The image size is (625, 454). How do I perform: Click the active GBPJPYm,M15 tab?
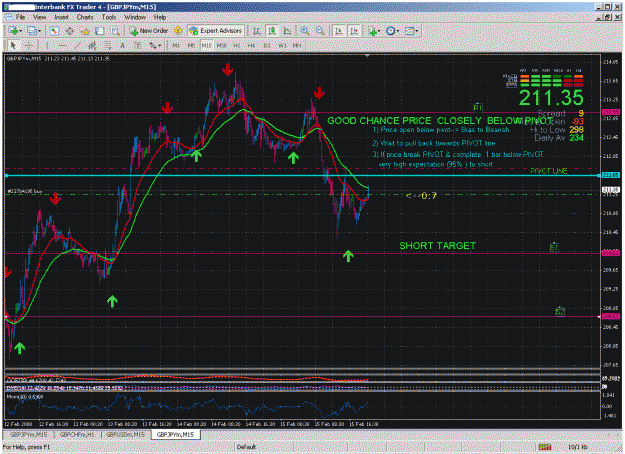175,434
